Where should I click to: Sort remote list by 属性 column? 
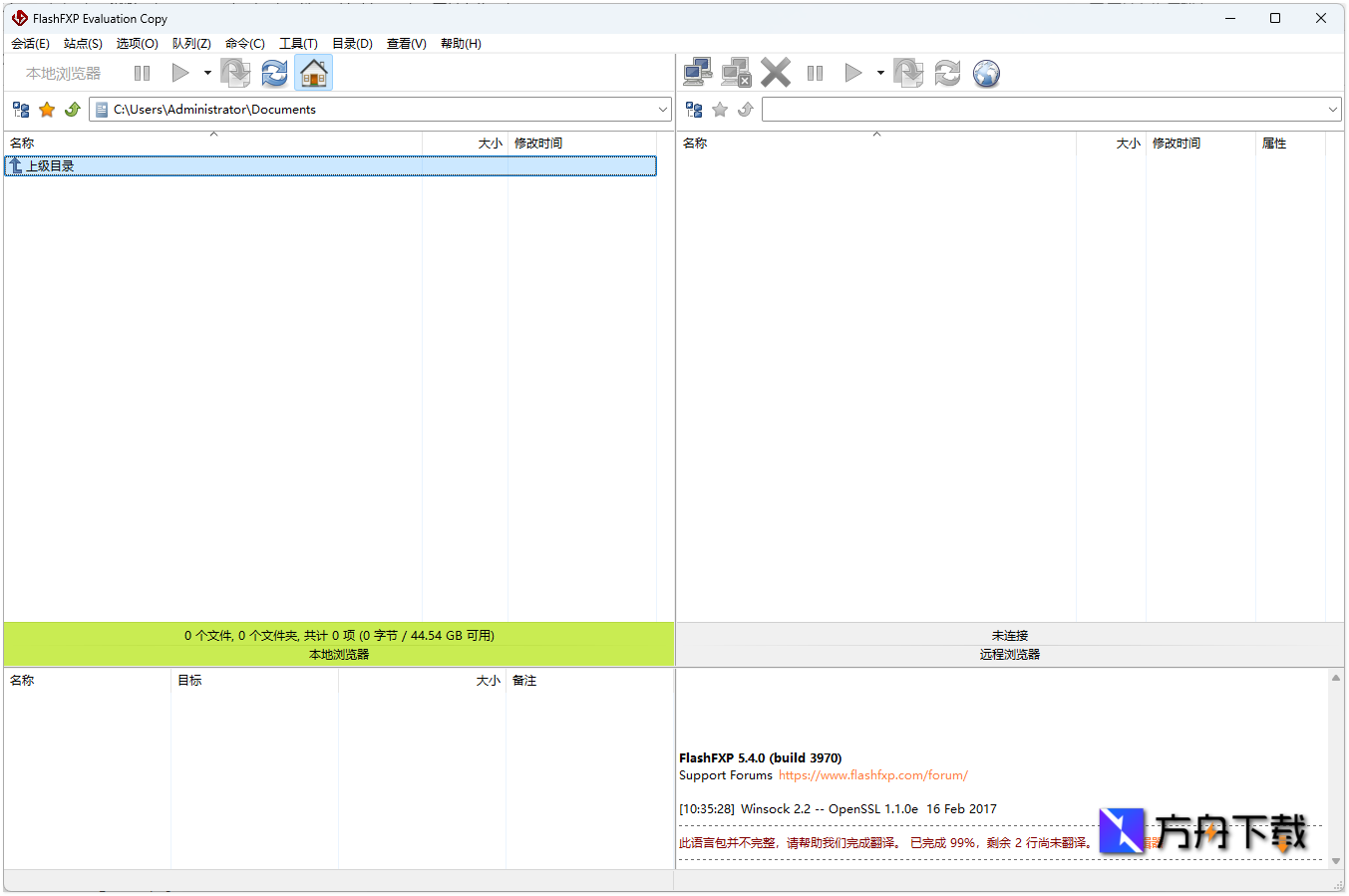[1290, 144]
